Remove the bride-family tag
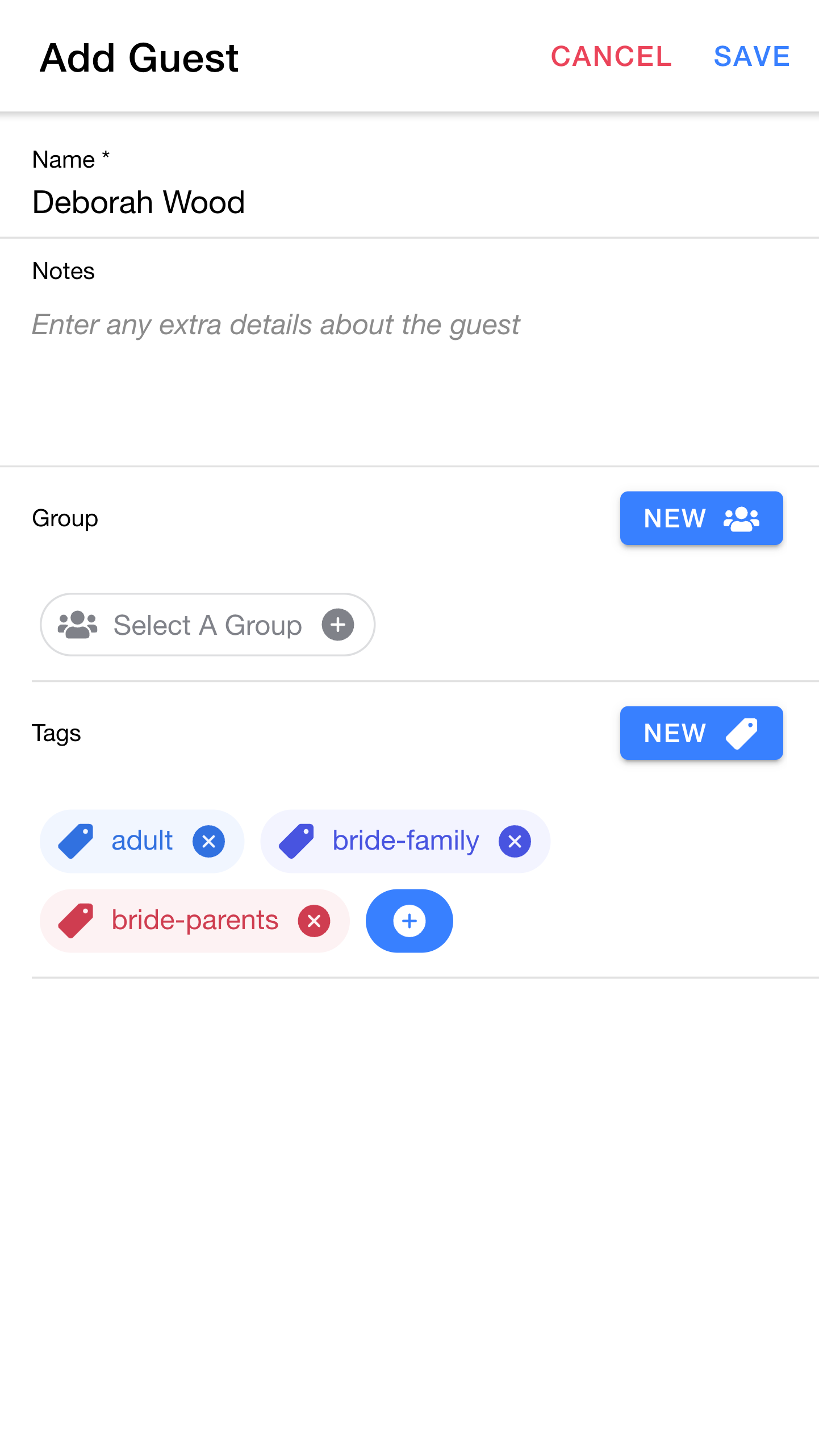The height and width of the screenshot is (1456, 819). 515,841
